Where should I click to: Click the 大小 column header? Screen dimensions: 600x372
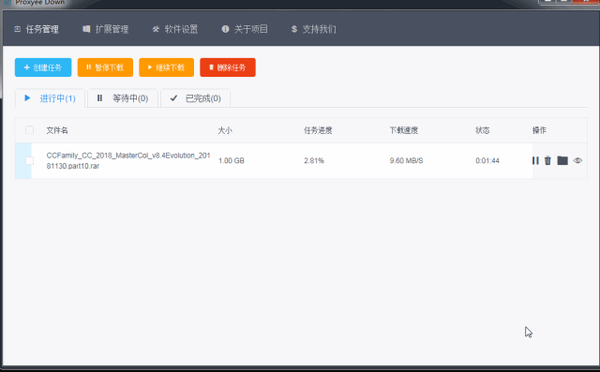coord(225,131)
